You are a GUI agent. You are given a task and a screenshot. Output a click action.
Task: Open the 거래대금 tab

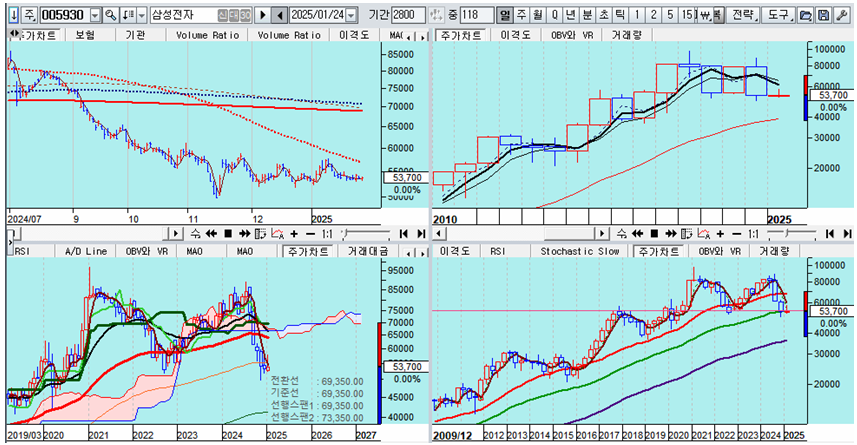(x=367, y=251)
